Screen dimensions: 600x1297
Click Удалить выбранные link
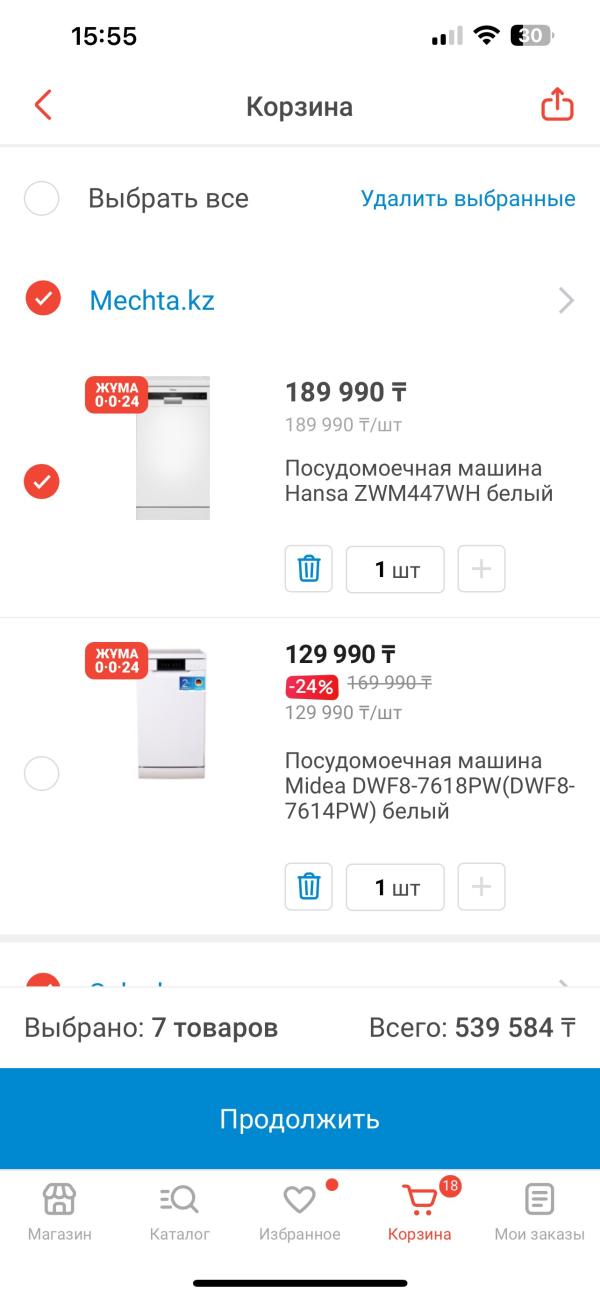tap(468, 198)
